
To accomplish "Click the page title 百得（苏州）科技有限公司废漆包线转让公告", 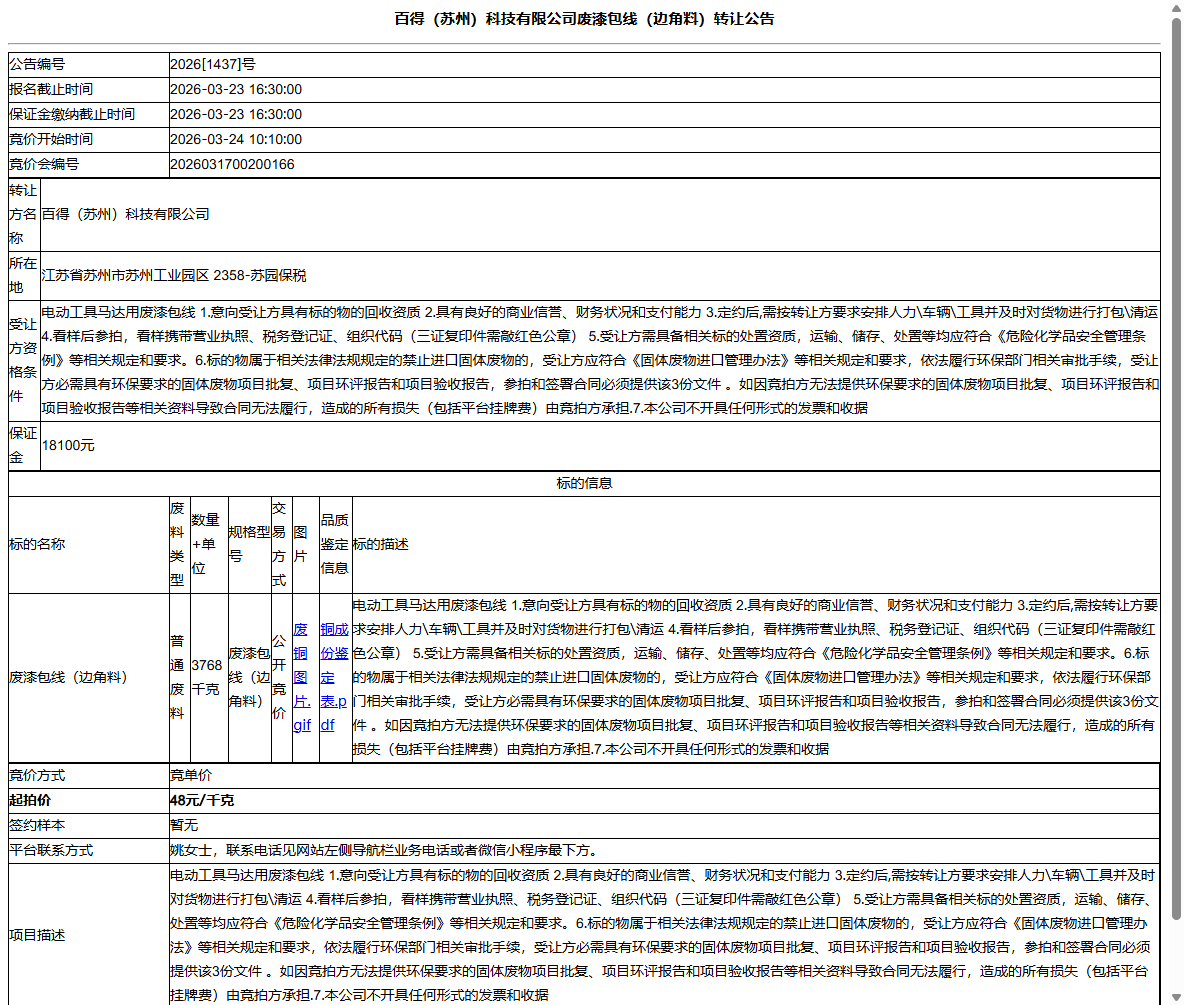I will pos(583,18).
